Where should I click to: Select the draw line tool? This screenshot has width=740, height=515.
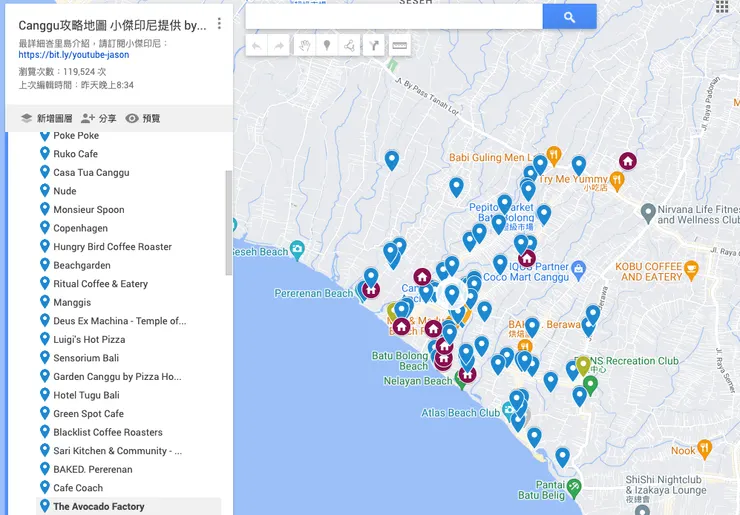pos(350,46)
